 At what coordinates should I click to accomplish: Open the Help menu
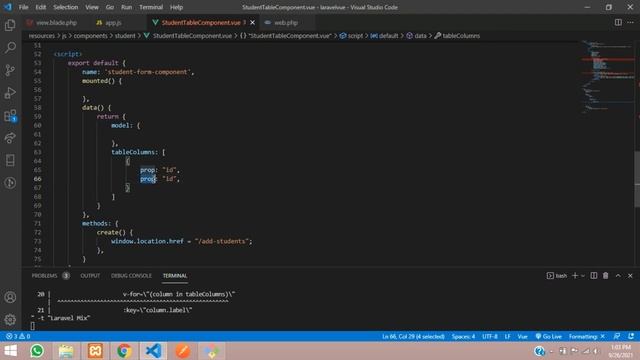tap(176, 7)
